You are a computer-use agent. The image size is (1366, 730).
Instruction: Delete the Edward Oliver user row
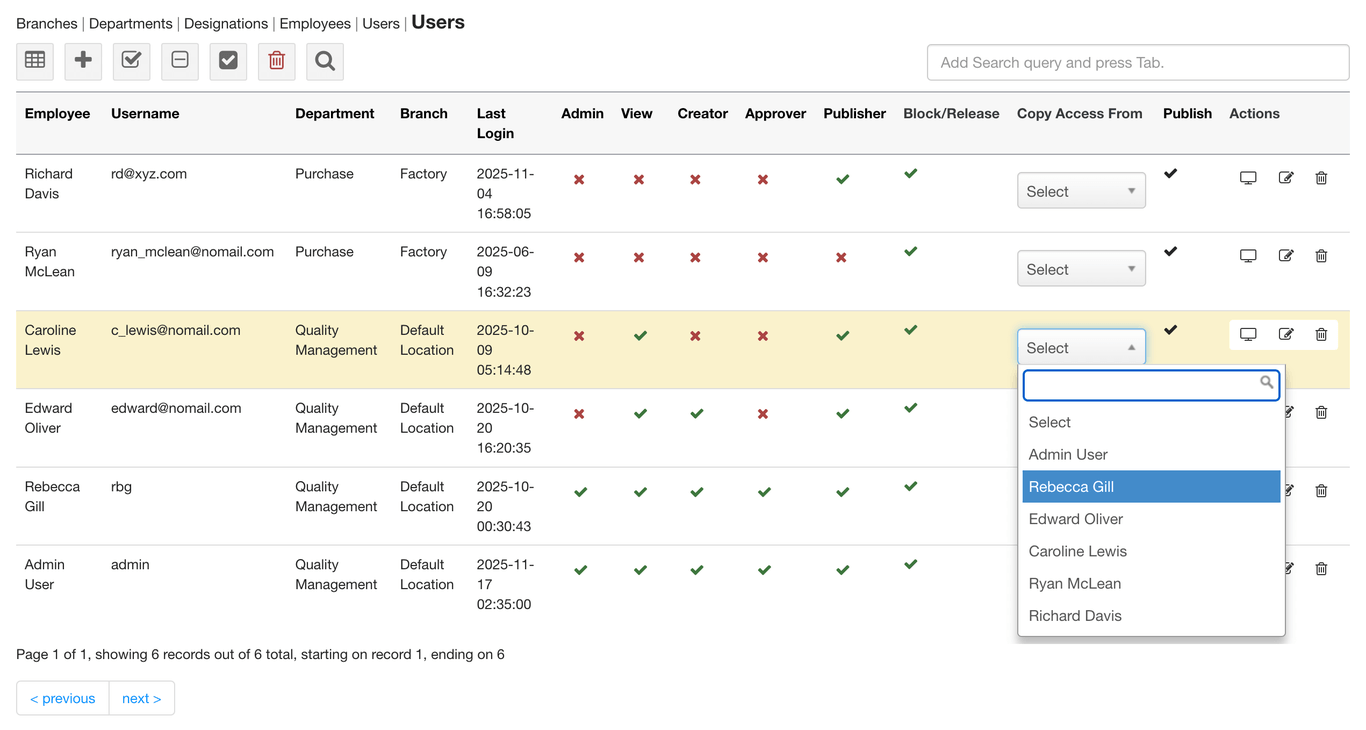(1321, 412)
